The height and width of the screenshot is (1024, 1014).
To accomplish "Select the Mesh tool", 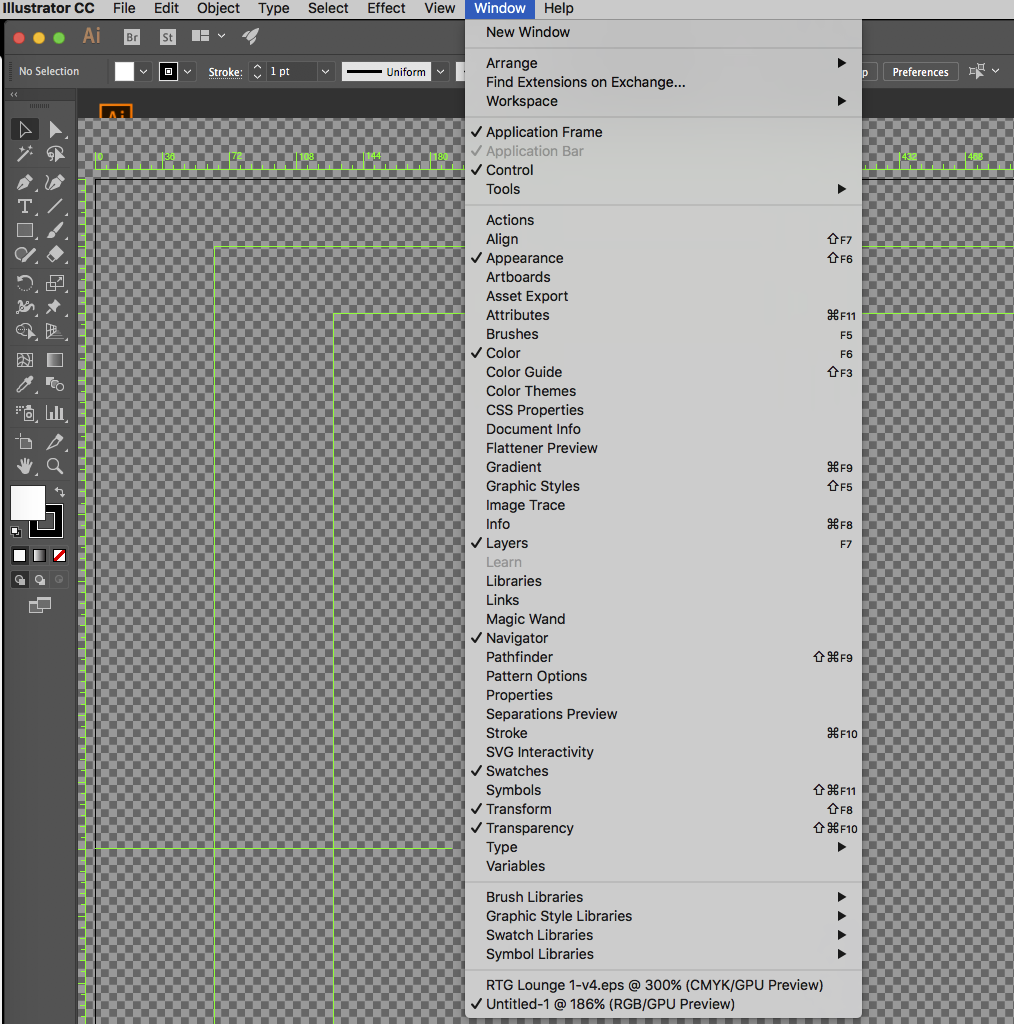I will [x=25, y=360].
